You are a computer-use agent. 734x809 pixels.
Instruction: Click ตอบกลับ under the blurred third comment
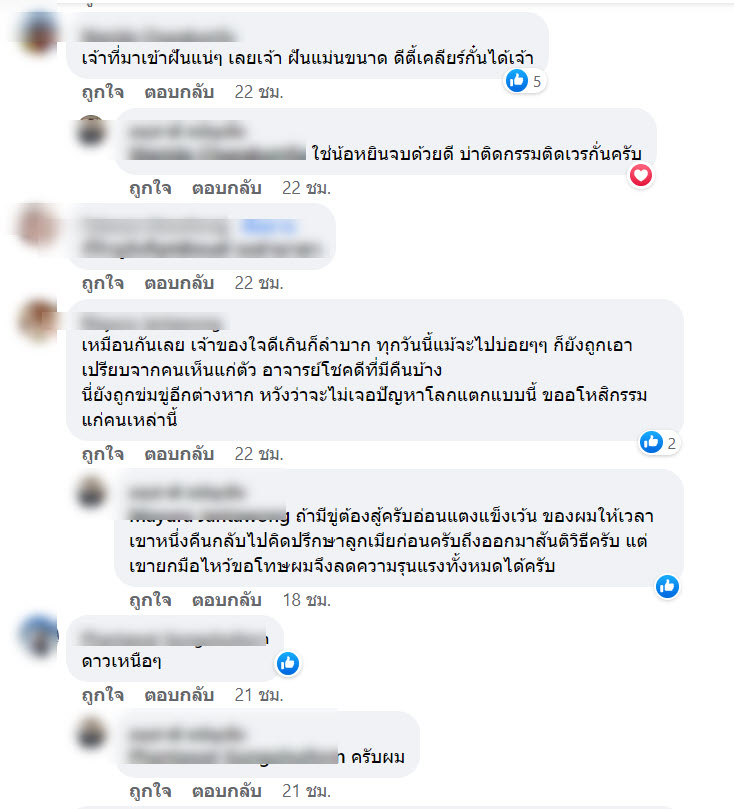pyautogui.click(x=179, y=283)
